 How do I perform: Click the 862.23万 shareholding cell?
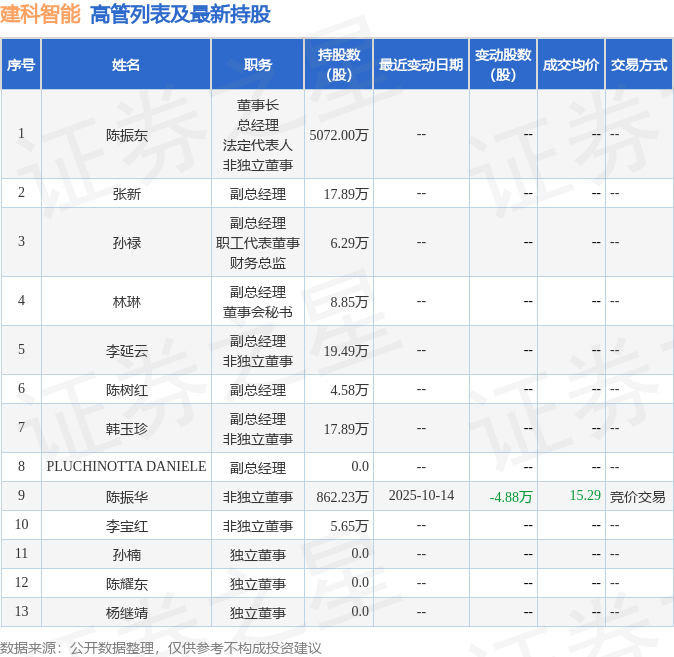[x=342, y=497]
